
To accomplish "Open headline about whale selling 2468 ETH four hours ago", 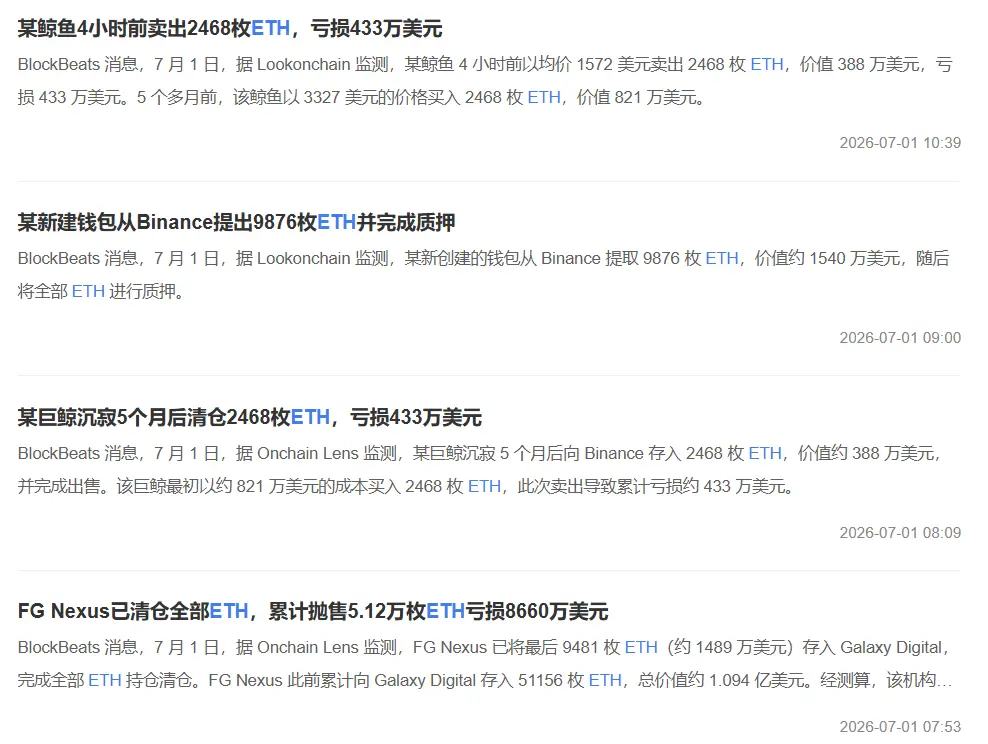I will pyautogui.click(x=230, y=28).
